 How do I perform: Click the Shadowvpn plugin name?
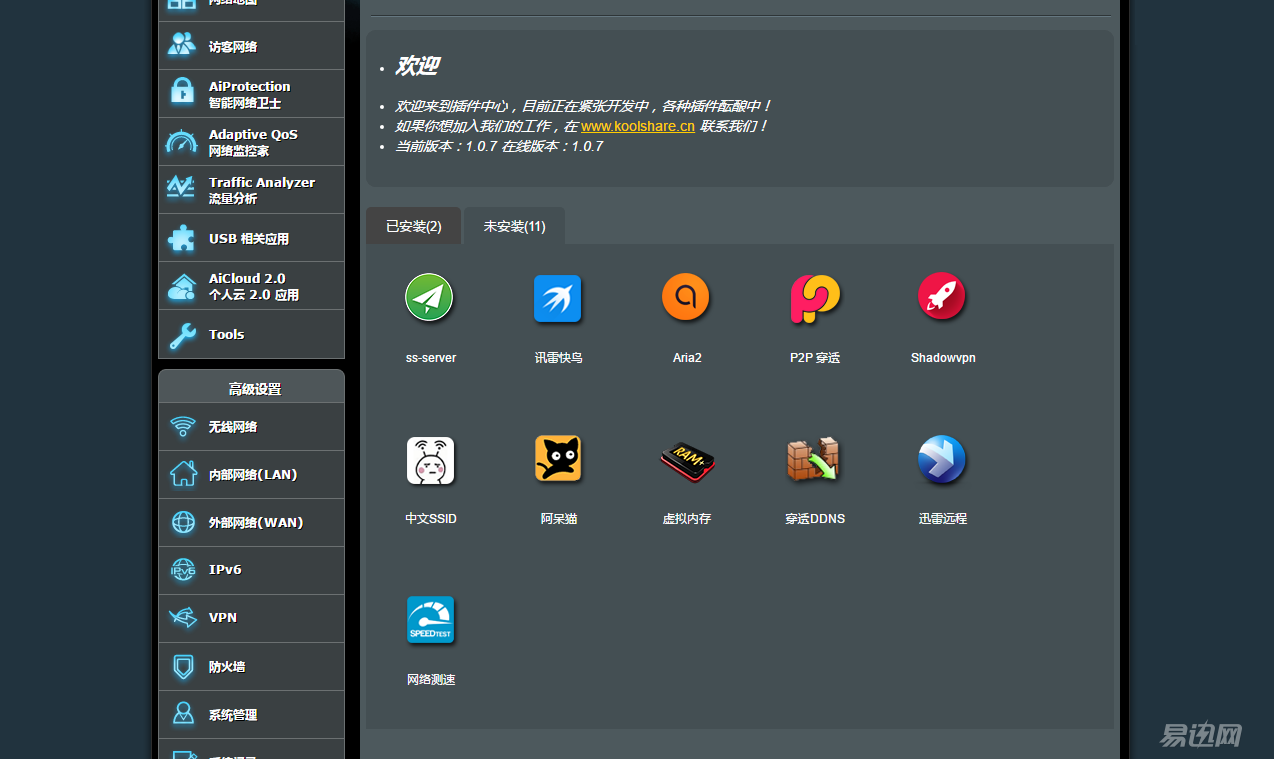(943, 358)
